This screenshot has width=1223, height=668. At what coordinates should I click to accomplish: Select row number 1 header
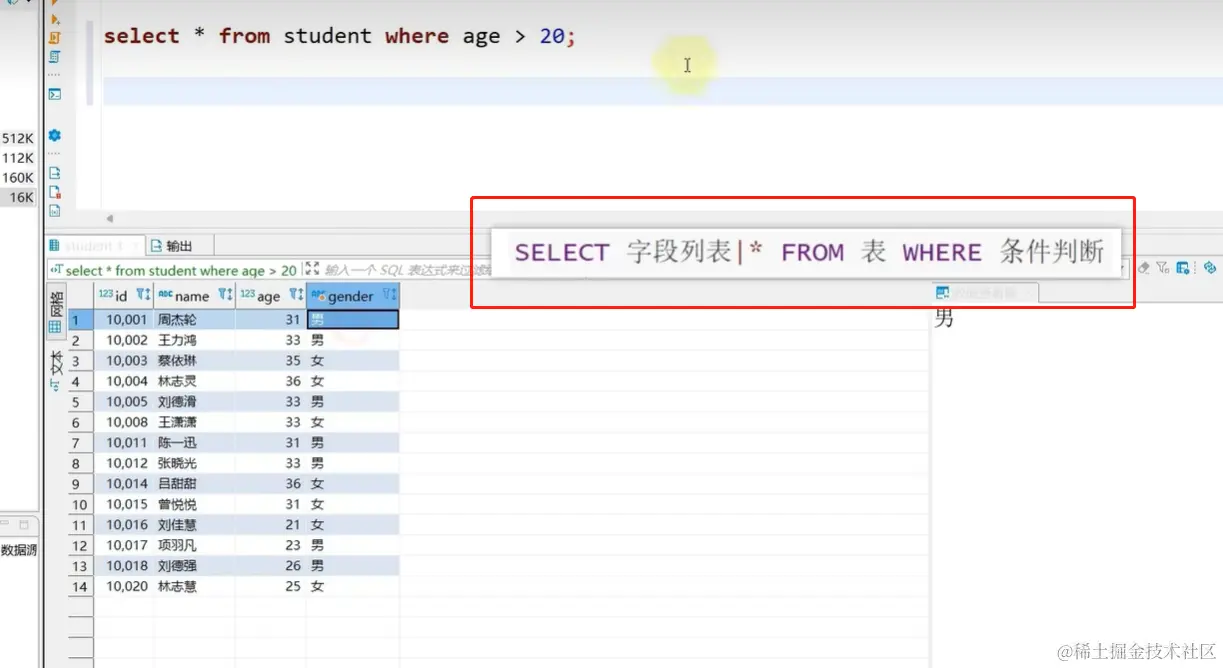80,320
